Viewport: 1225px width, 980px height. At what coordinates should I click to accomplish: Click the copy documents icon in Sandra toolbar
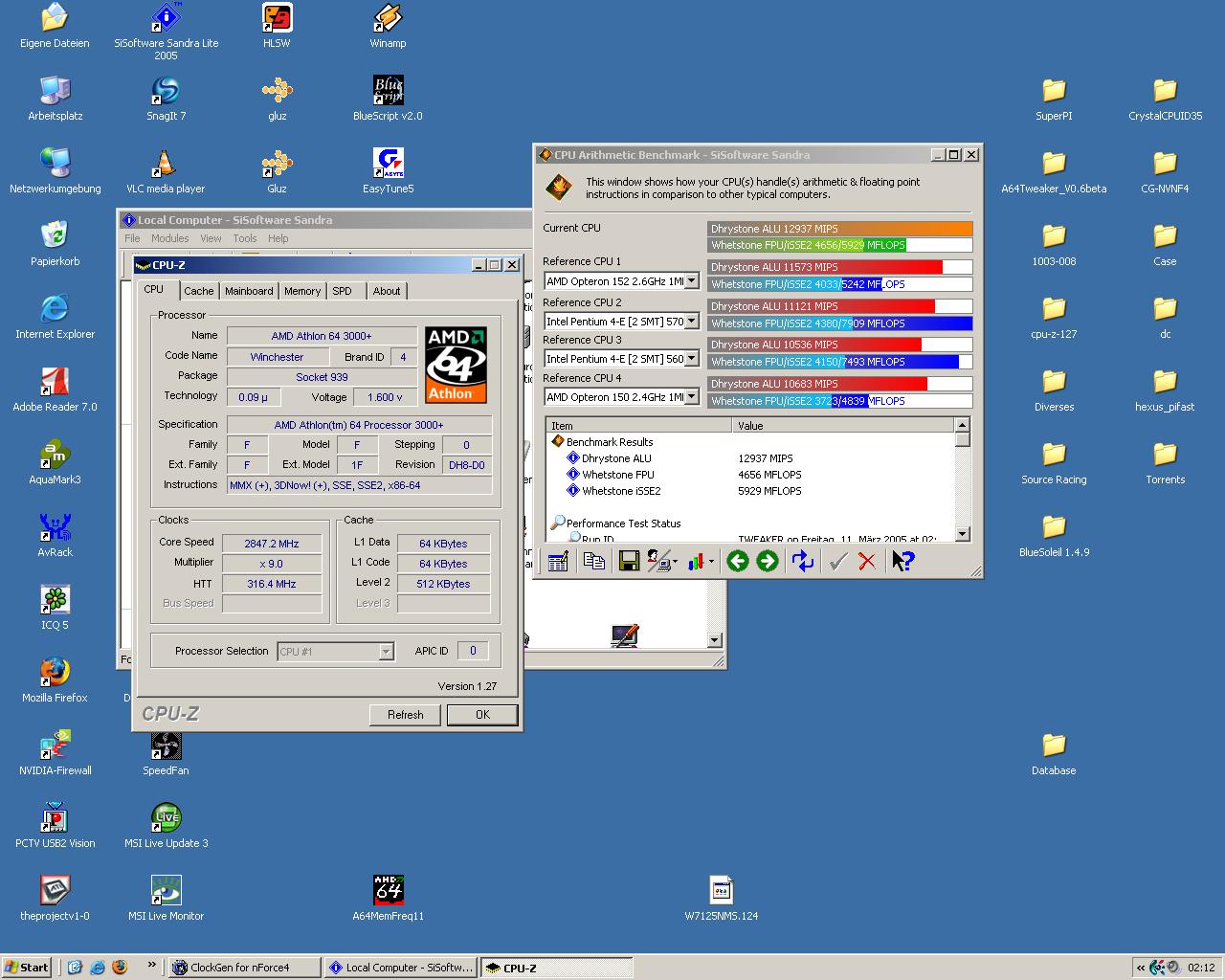pyautogui.click(x=593, y=562)
